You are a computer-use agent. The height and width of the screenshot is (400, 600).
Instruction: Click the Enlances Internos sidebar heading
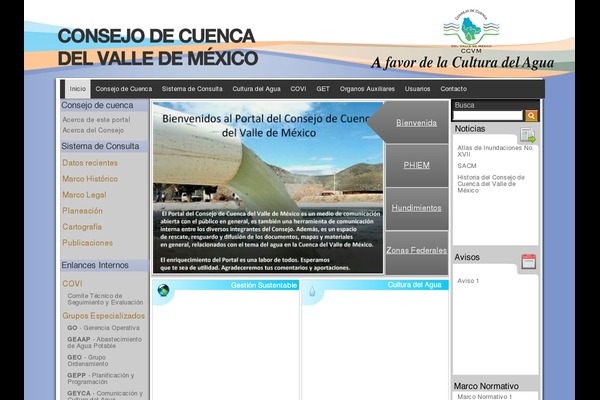pyautogui.click(x=95, y=265)
